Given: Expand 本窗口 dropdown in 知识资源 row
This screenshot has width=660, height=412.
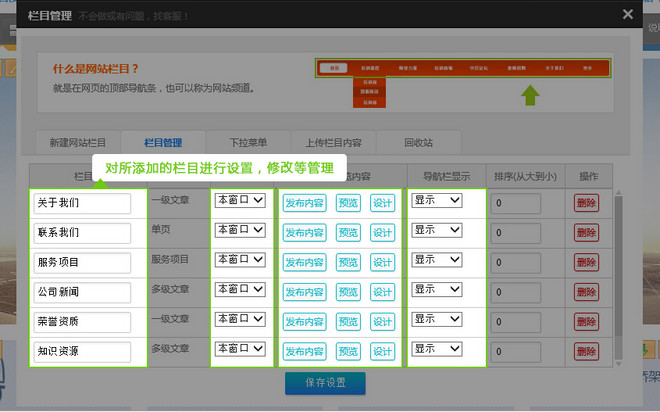Looking at the screenshot, I should point(240,349).
